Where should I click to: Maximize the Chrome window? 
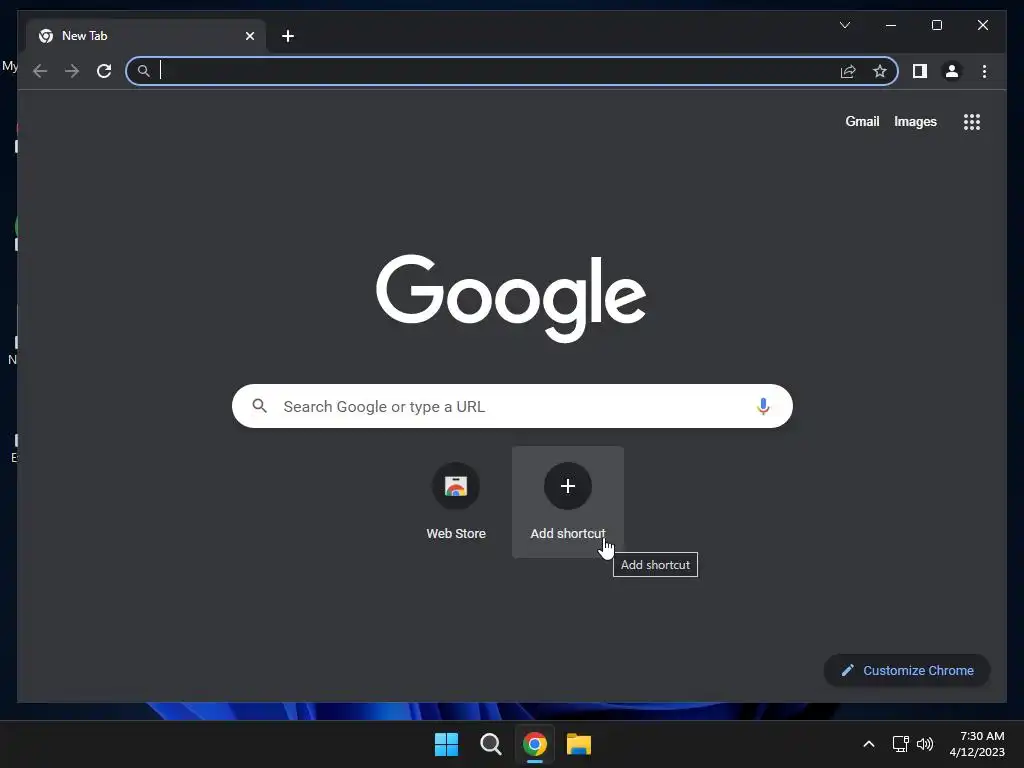(x=936, y=25)
